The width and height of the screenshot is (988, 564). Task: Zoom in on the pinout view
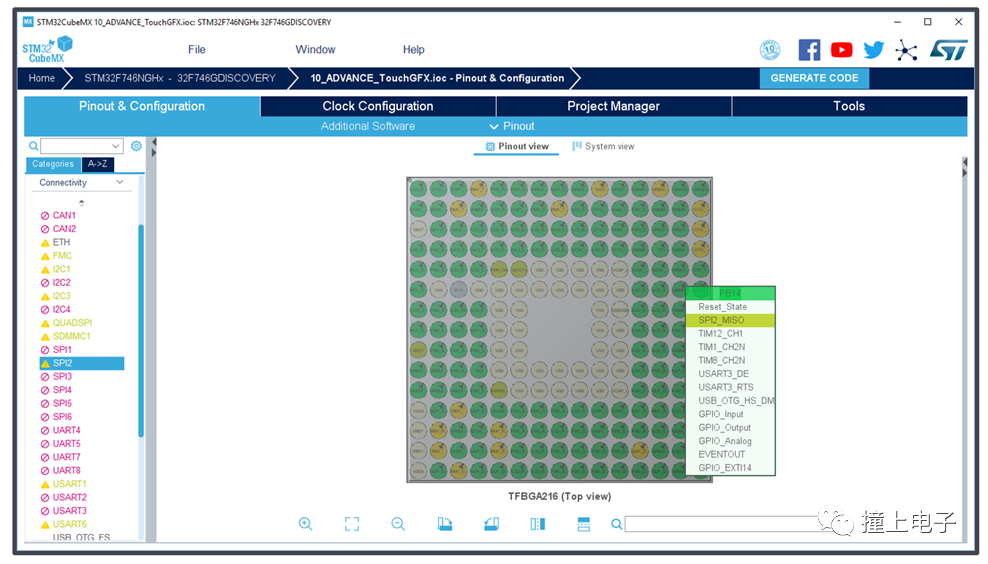pos(306,524)
